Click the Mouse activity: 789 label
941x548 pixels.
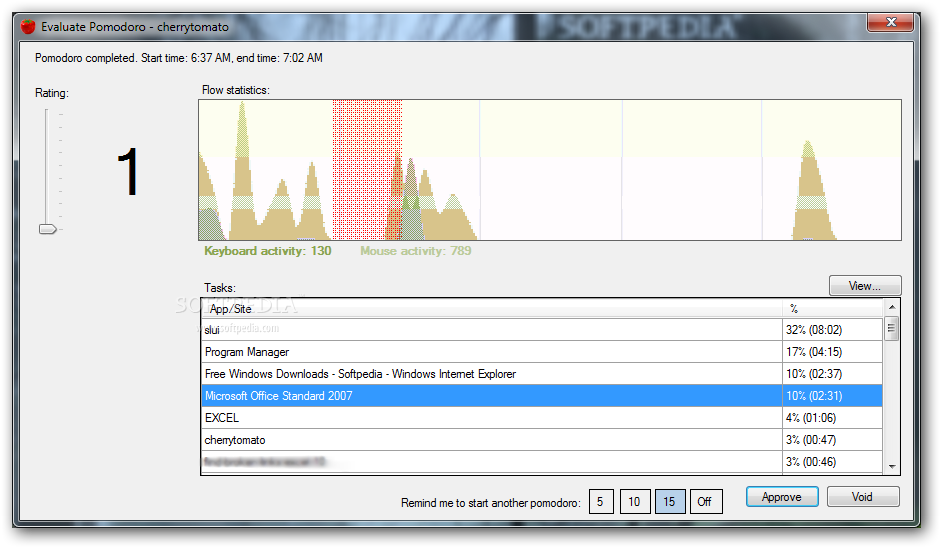click(415, 251)
